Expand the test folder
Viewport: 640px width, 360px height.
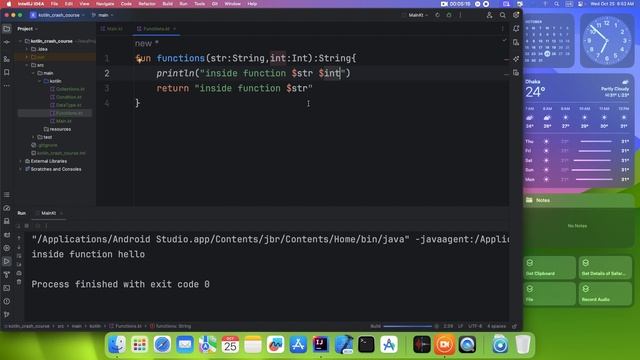[33, 137]
